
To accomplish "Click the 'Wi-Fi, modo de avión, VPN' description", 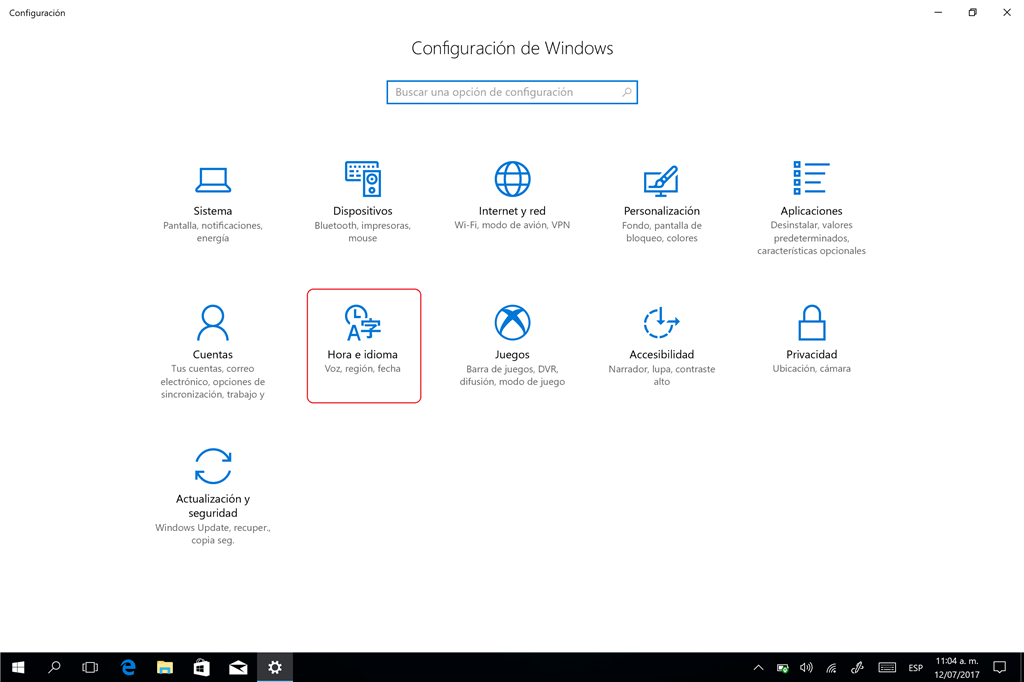I will (x=512, y=225).
